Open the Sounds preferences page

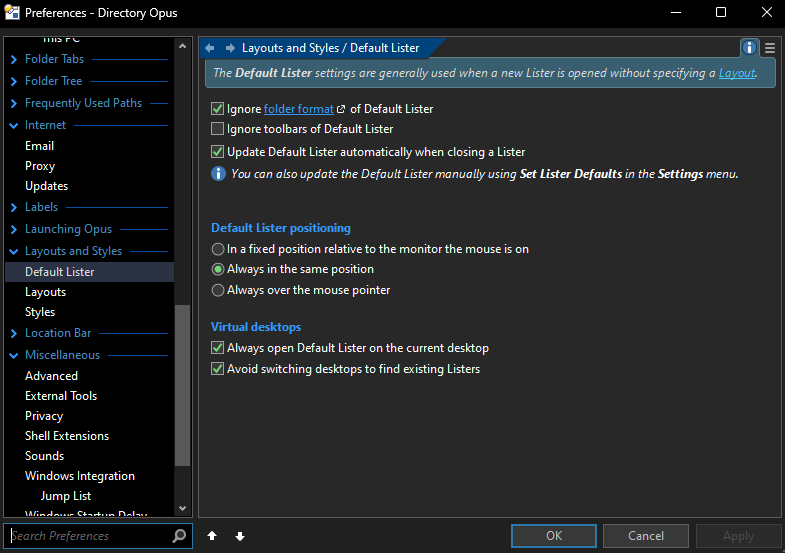pyautogui.click(x=90, y=456)
